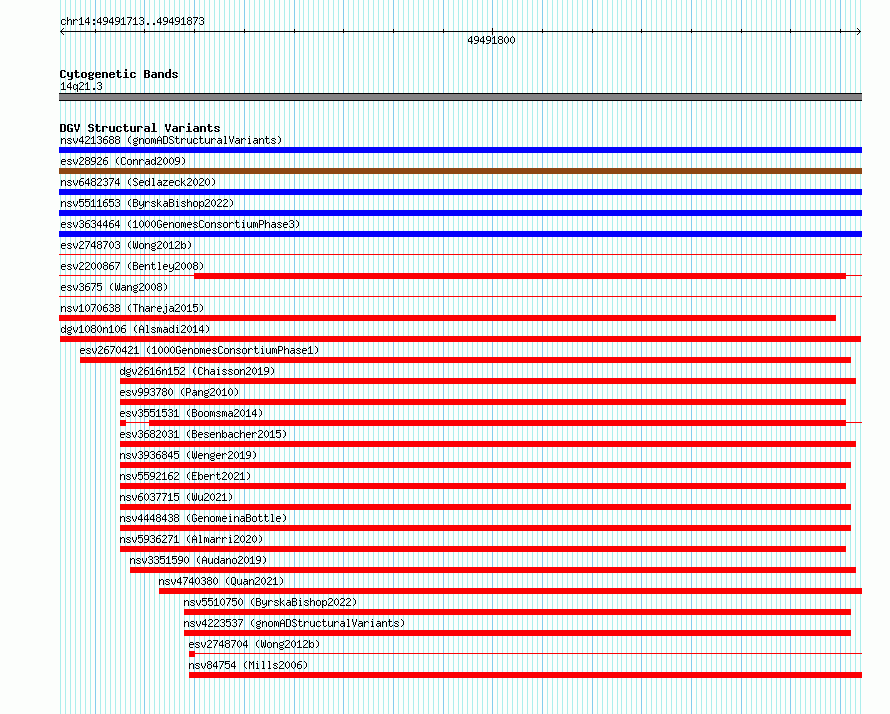Click the long red segment of esv3551531
The width and height of the screenshot is (890, 714).
click(x=497, y=423)
